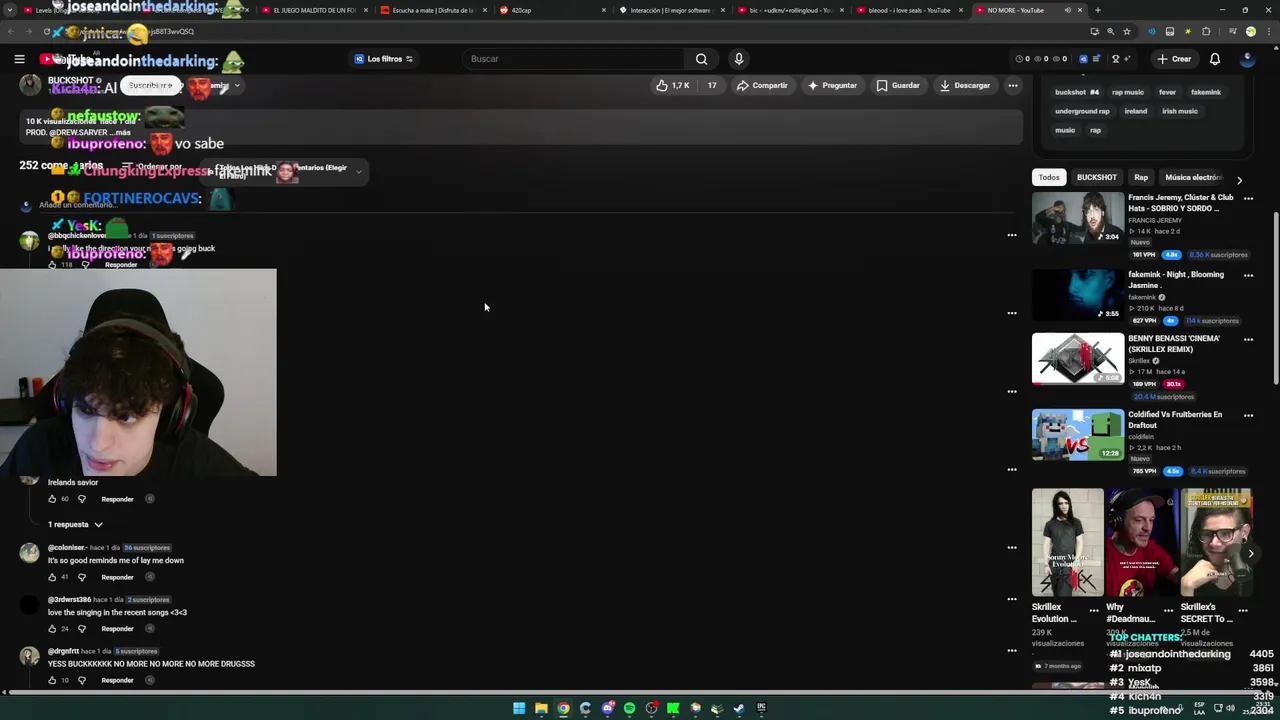Reply to @drgnfrtt's comment
Screen dimensions: 1280x720
117,680
